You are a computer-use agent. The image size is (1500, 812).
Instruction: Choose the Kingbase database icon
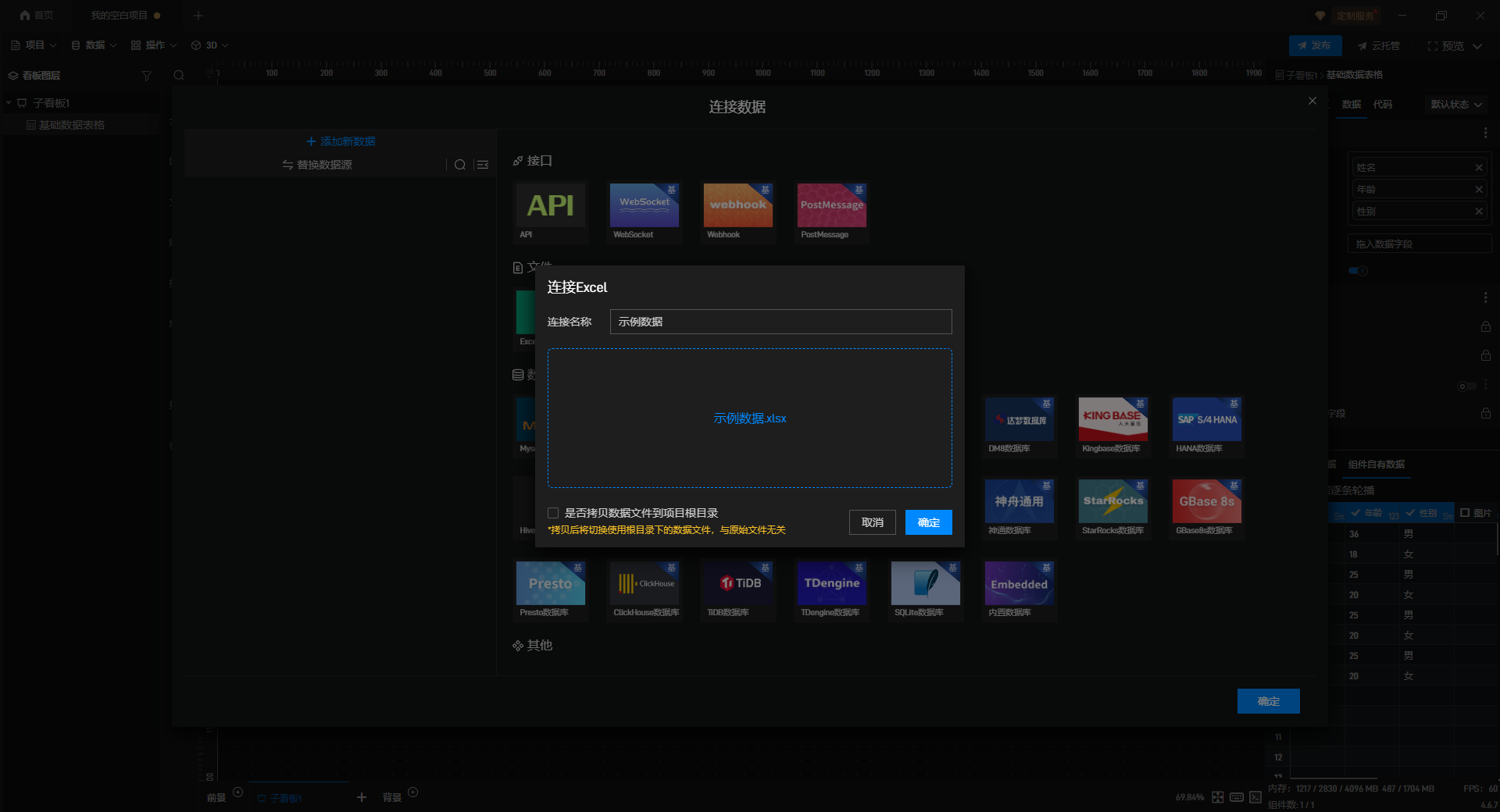click(x=1112, y=419)
